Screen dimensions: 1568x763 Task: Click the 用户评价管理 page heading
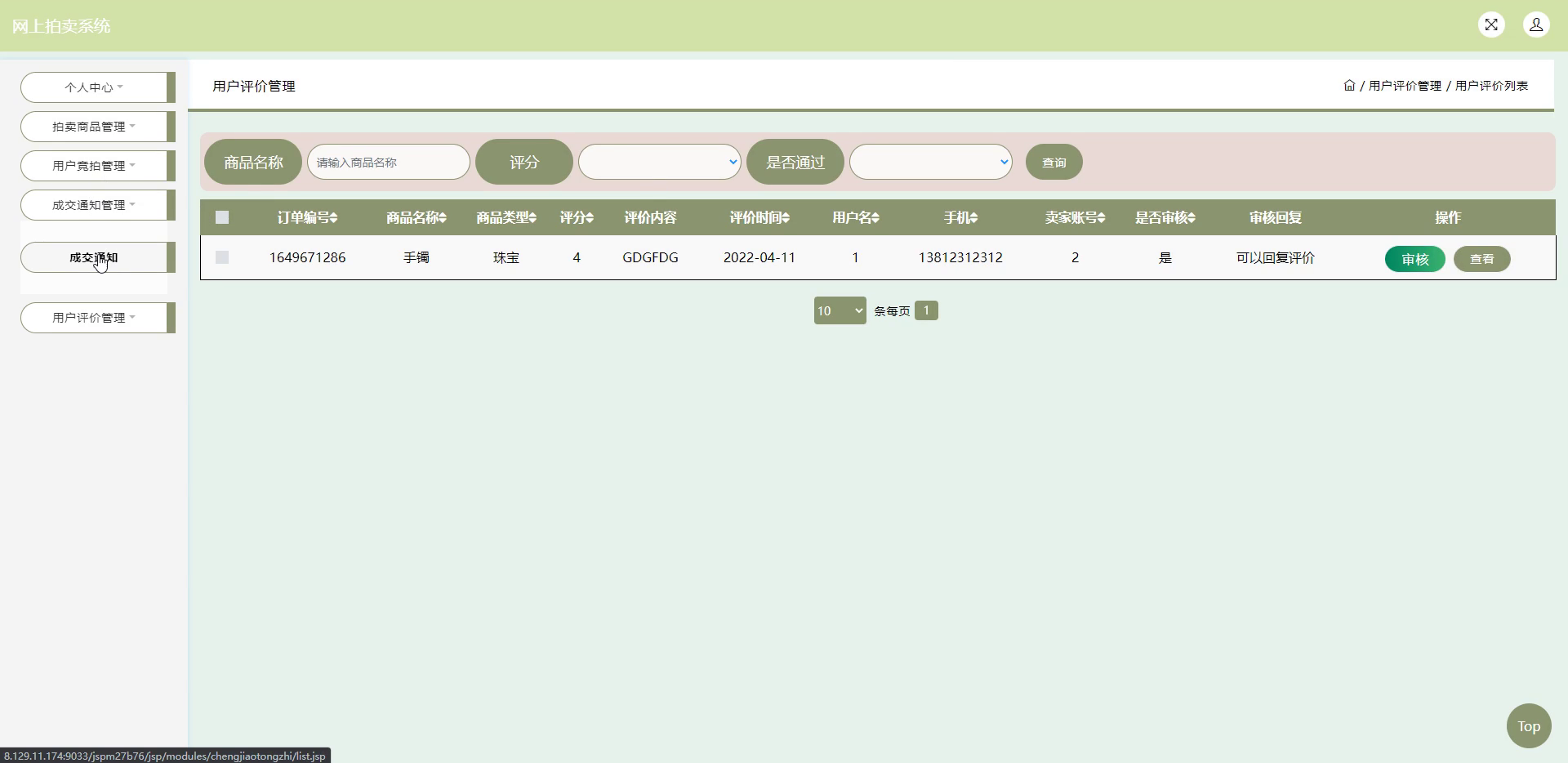[x=254, y=86]
